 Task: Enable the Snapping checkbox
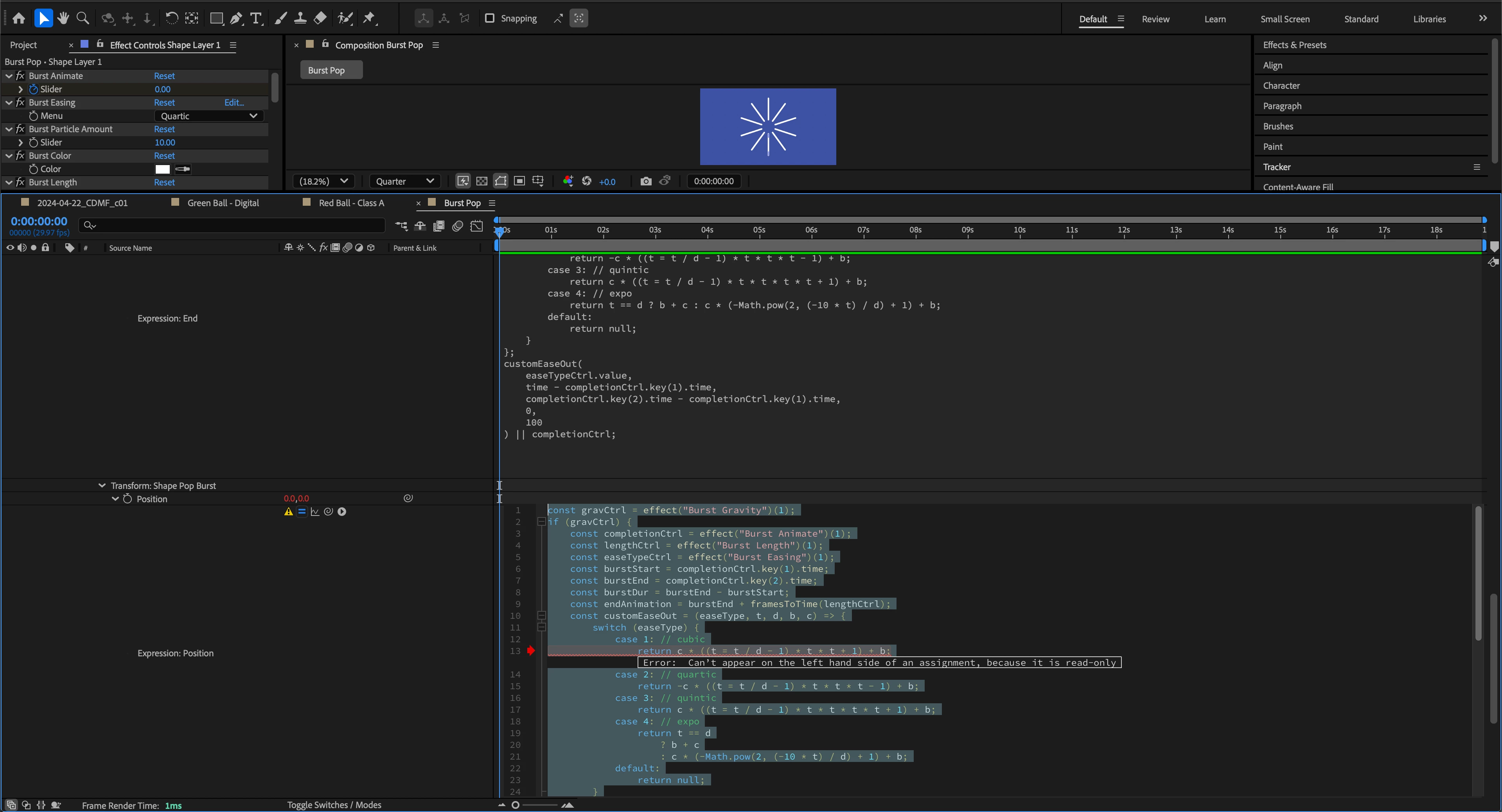490,18
